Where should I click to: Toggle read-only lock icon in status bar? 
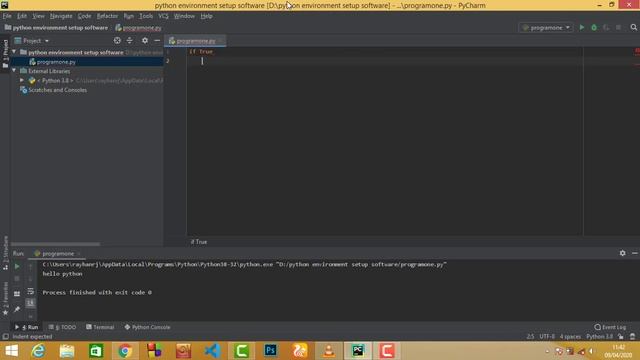[621, 337]
